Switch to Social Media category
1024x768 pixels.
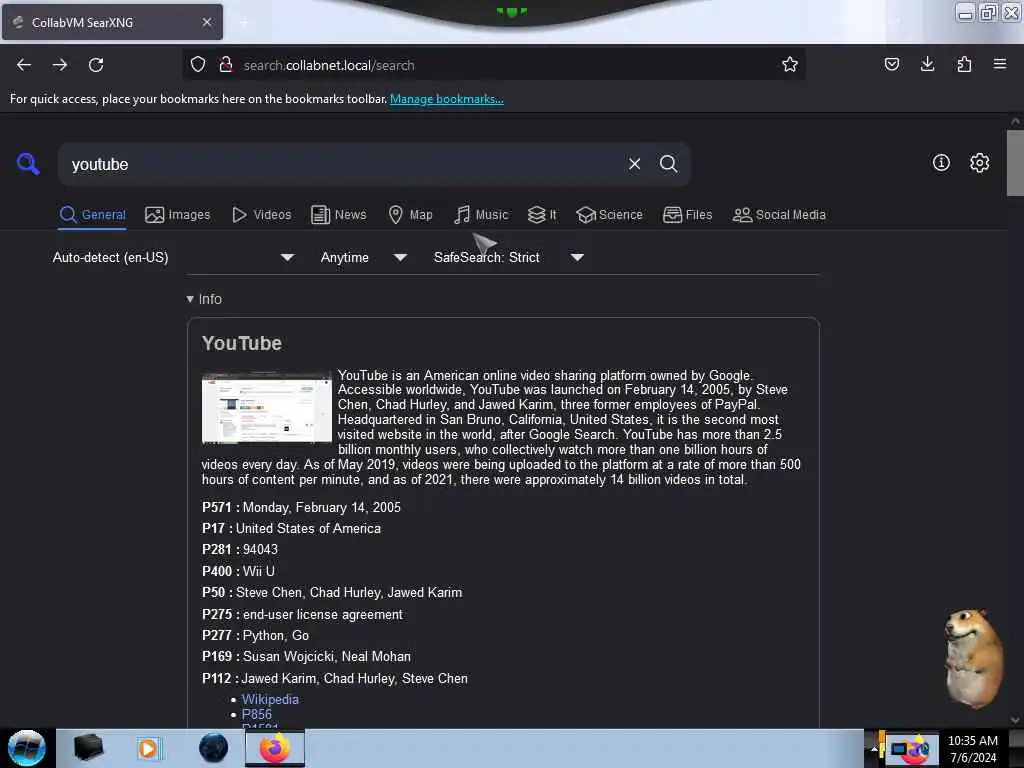click(x=779, y=215)
